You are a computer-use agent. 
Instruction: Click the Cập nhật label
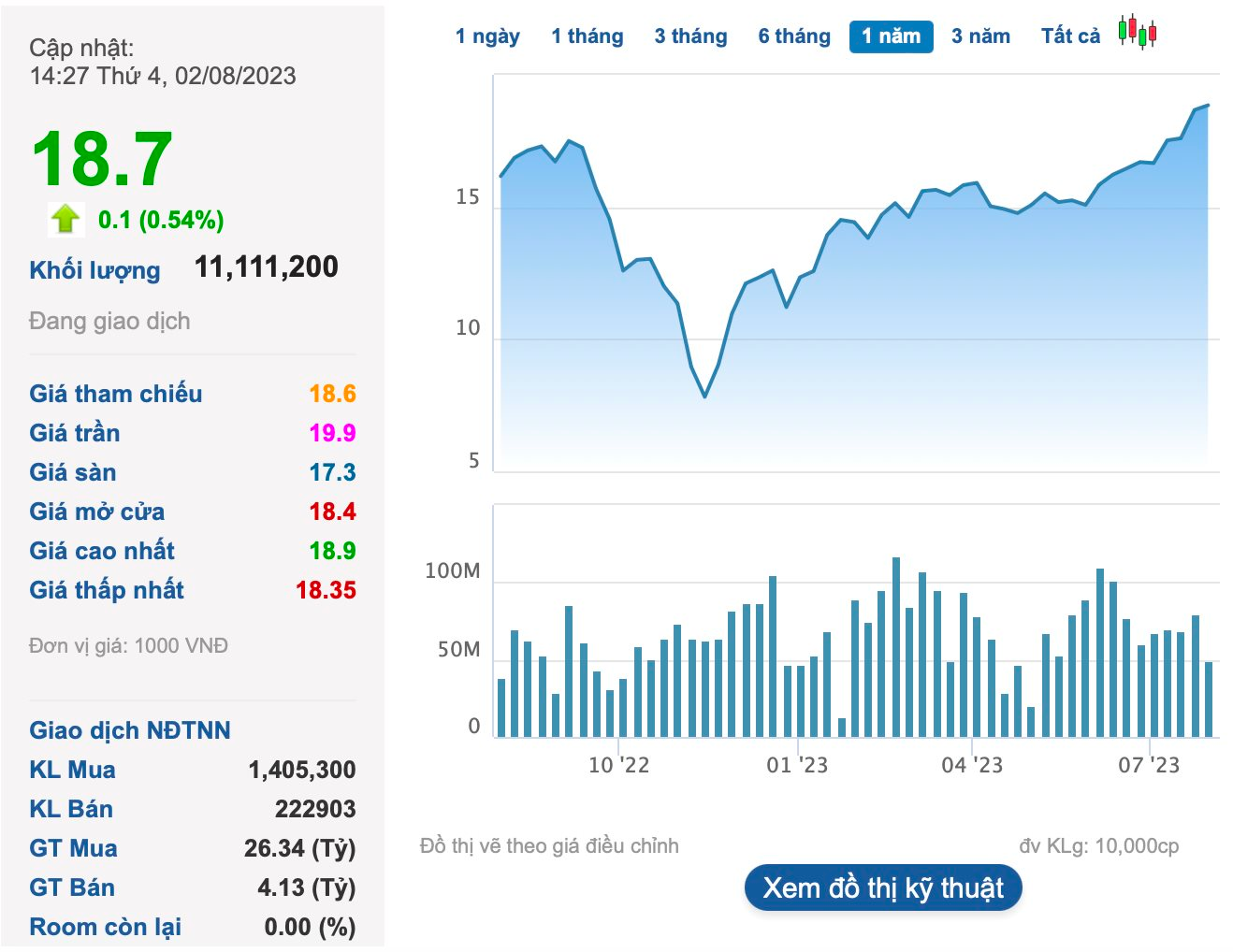(81, 49)
